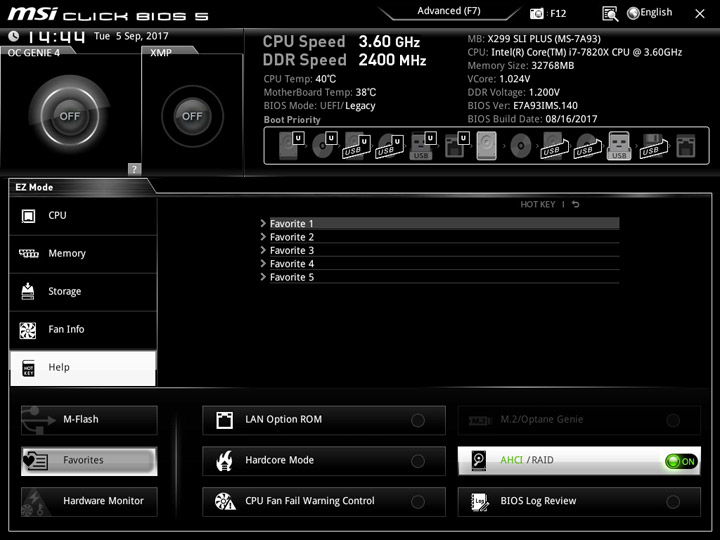
Task: Select the legacy USB floppy boot icon
Action: point(653,146)
